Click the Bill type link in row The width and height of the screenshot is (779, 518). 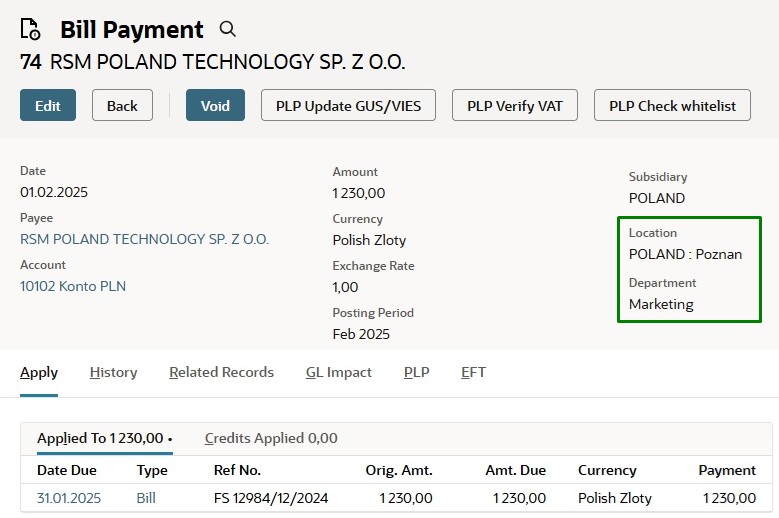pos(146,498)
